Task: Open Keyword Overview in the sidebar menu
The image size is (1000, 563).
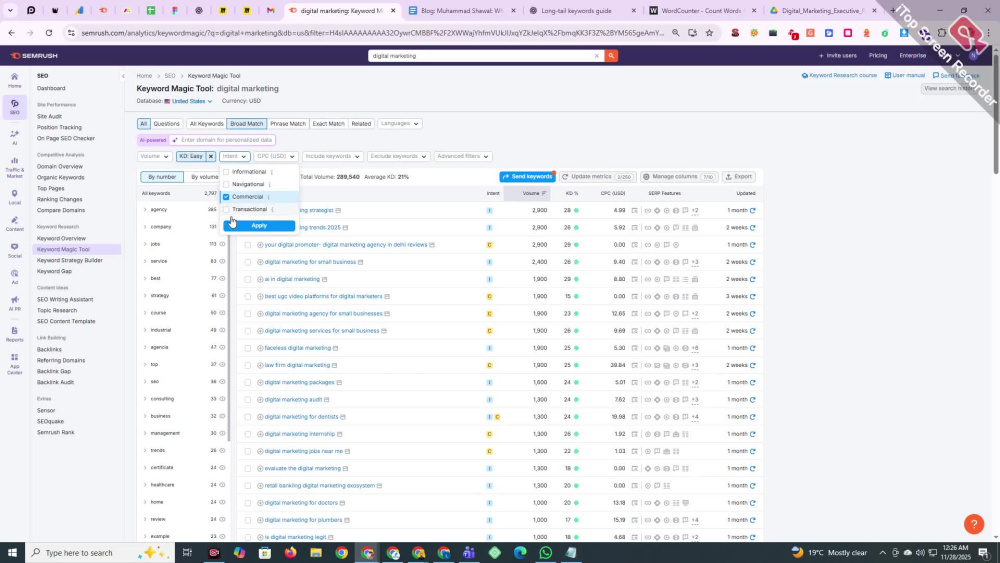Action: [x=61, y=238]
